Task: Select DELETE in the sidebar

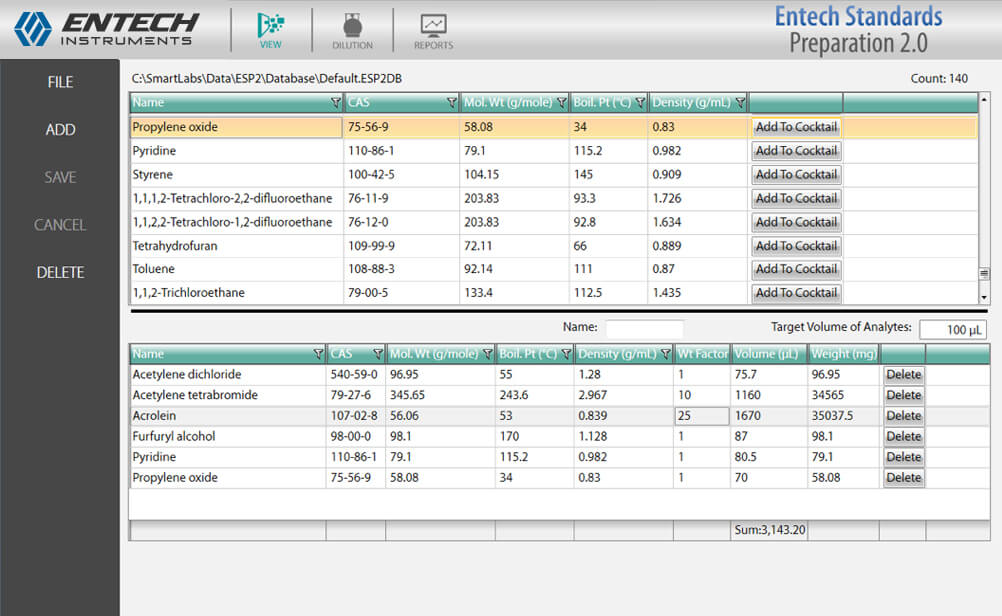Action: [x=60, y=273]
